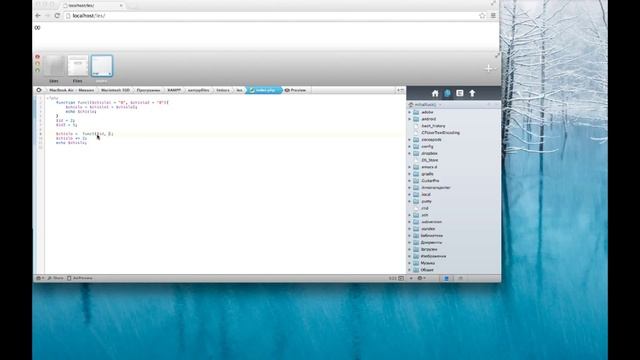Expand the .config folder
This screenshot has height=360, width=640.
coord(410,147)
